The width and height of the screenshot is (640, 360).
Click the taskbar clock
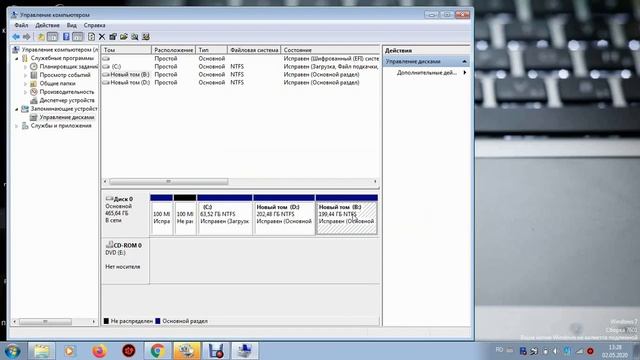(614, 351)
